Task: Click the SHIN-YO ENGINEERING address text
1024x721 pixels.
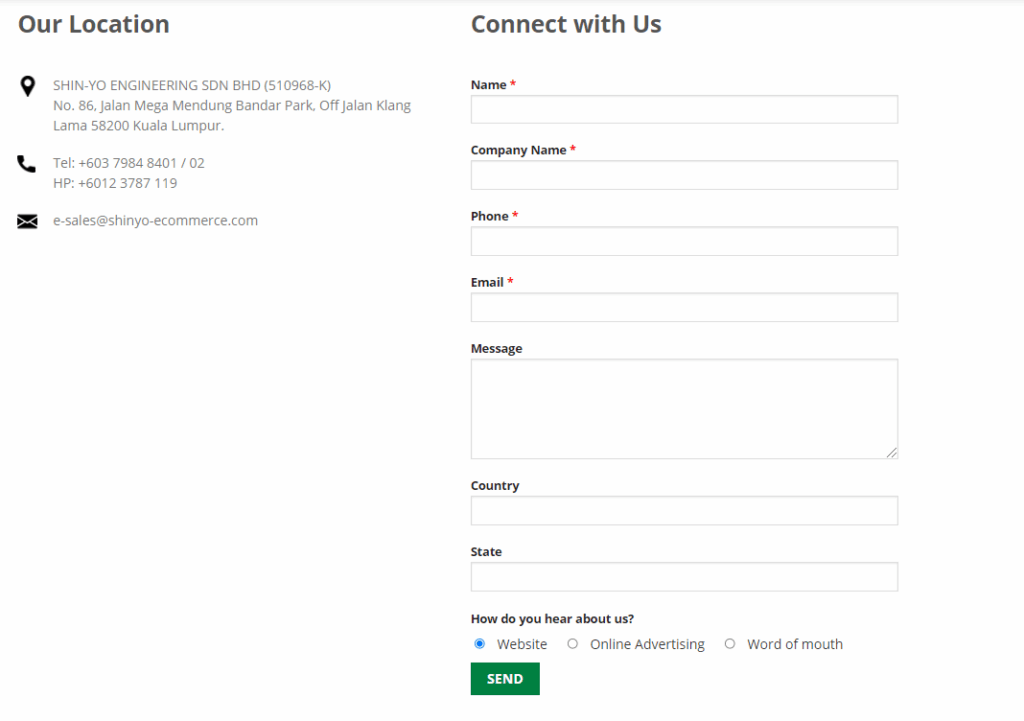Action: click(231, 105)
